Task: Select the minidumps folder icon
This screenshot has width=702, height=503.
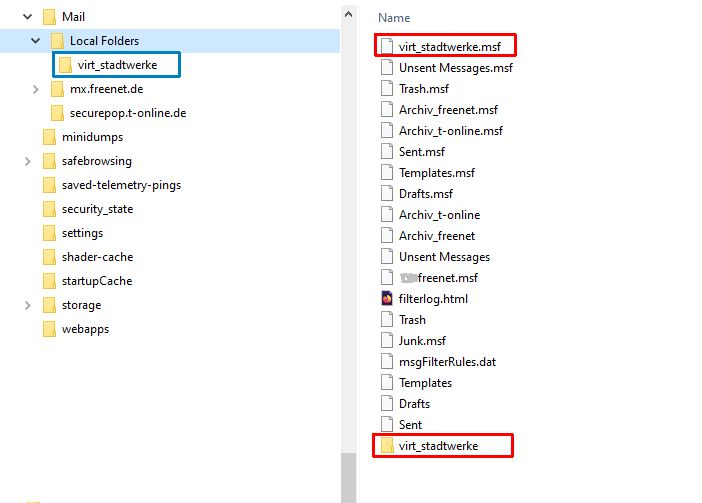Action: (49, 137)
